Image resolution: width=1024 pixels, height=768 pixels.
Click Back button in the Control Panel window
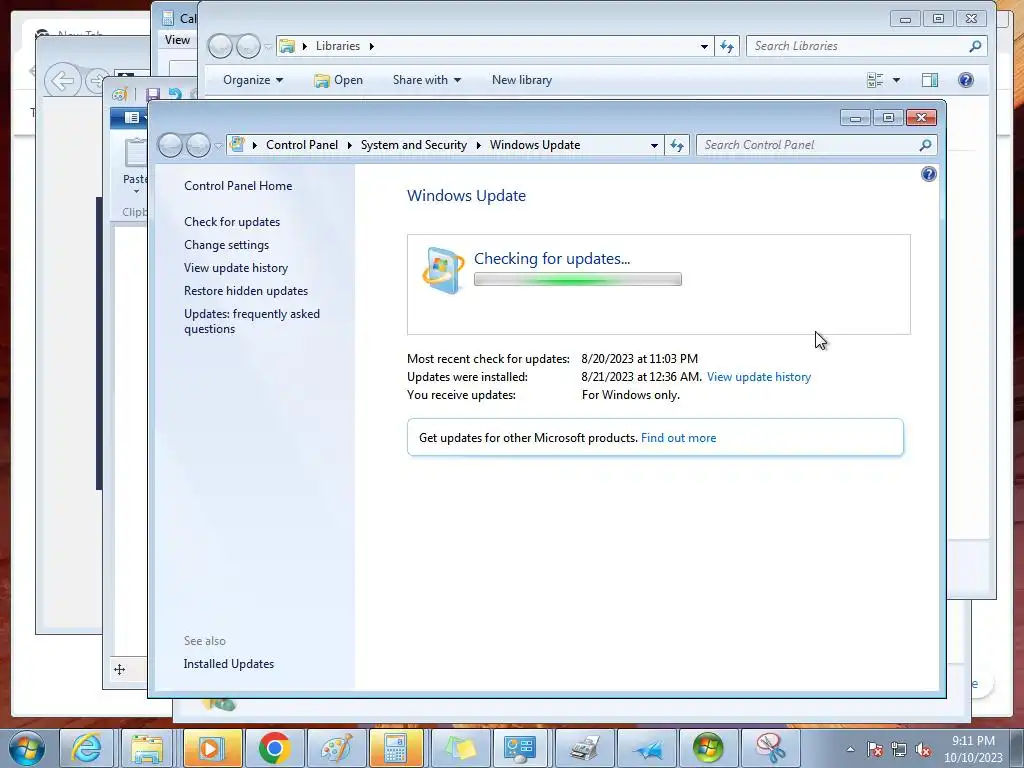pos(170,145)
